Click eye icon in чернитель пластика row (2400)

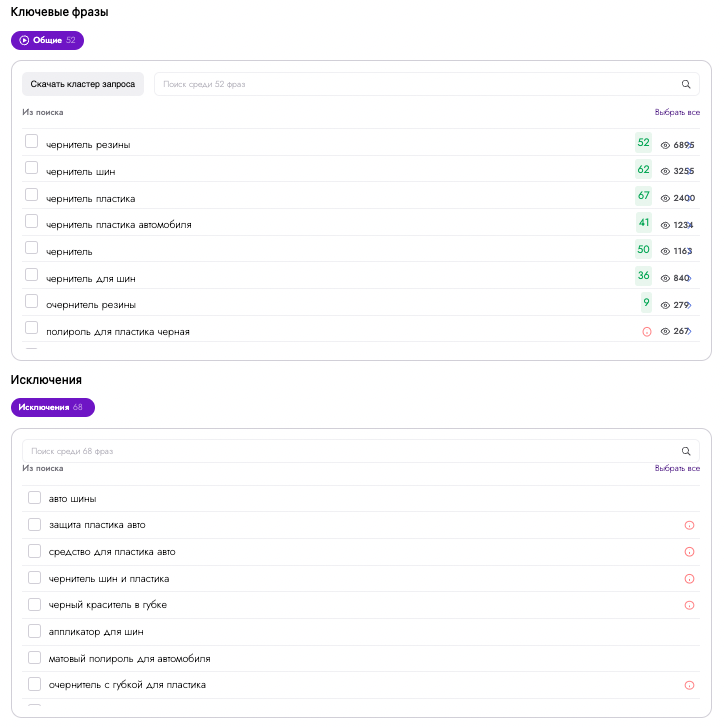(x=665, y=198)
